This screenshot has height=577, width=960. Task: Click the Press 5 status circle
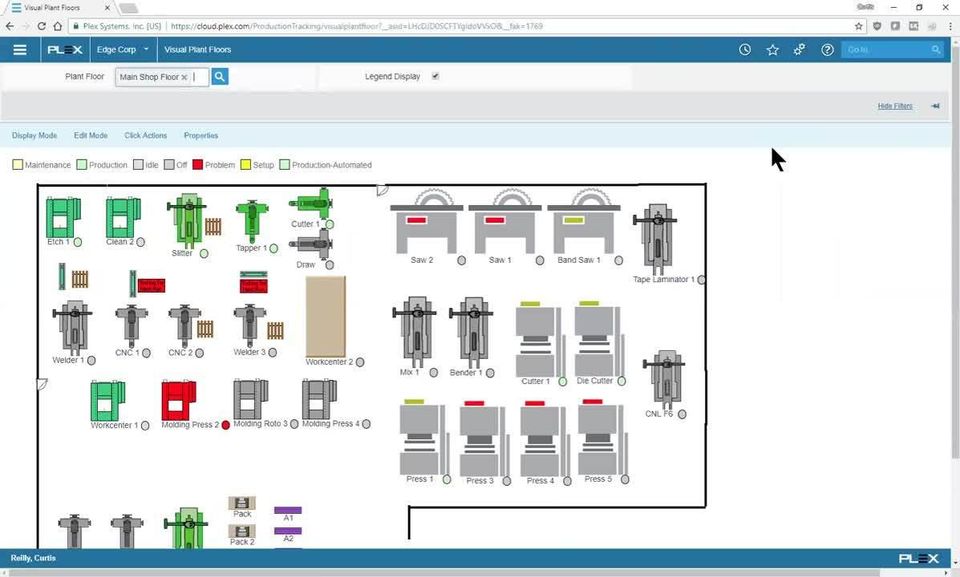(624, 480)
